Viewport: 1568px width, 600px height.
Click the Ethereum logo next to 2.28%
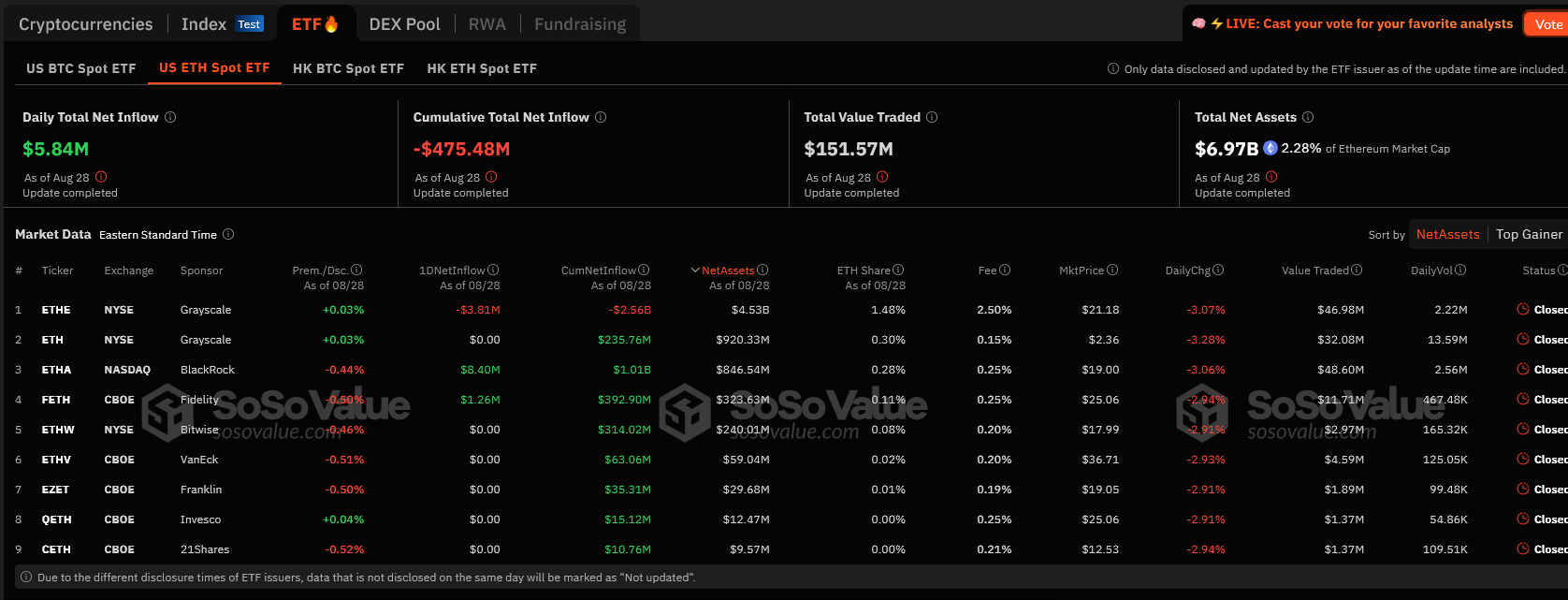[x=1270, y=148]
